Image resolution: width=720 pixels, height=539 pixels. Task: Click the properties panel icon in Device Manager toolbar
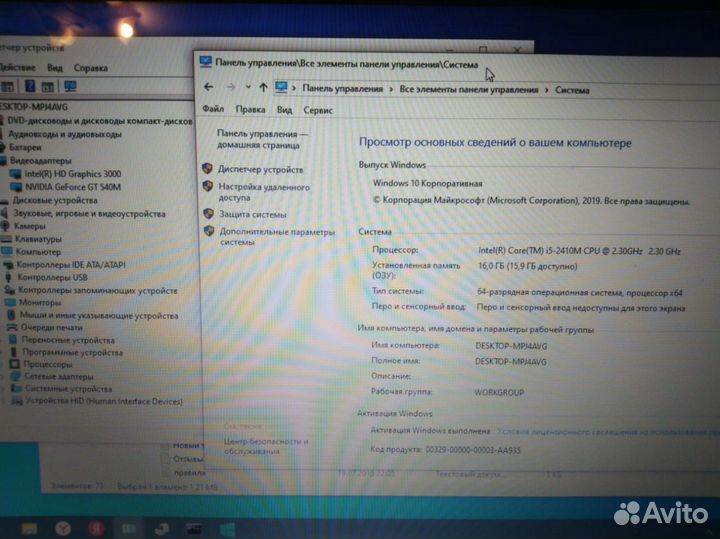pos(48,86)
